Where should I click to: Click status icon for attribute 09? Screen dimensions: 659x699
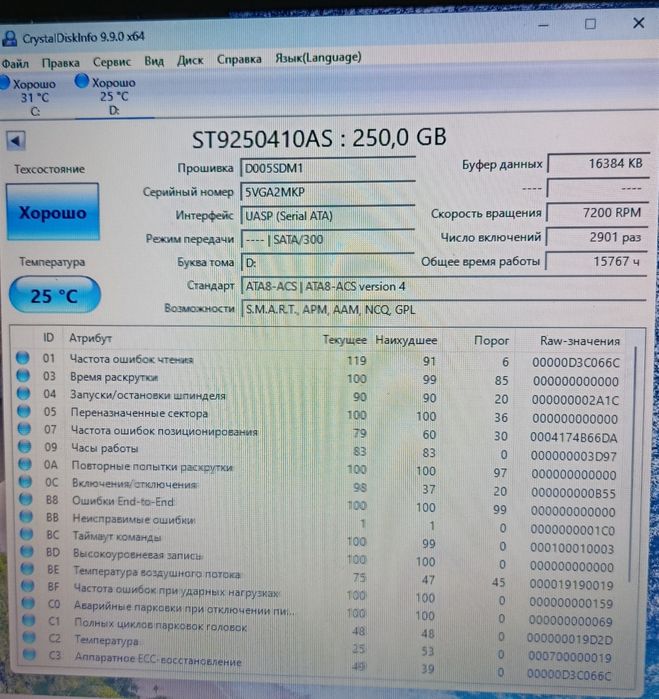click(x=25, y=446)
